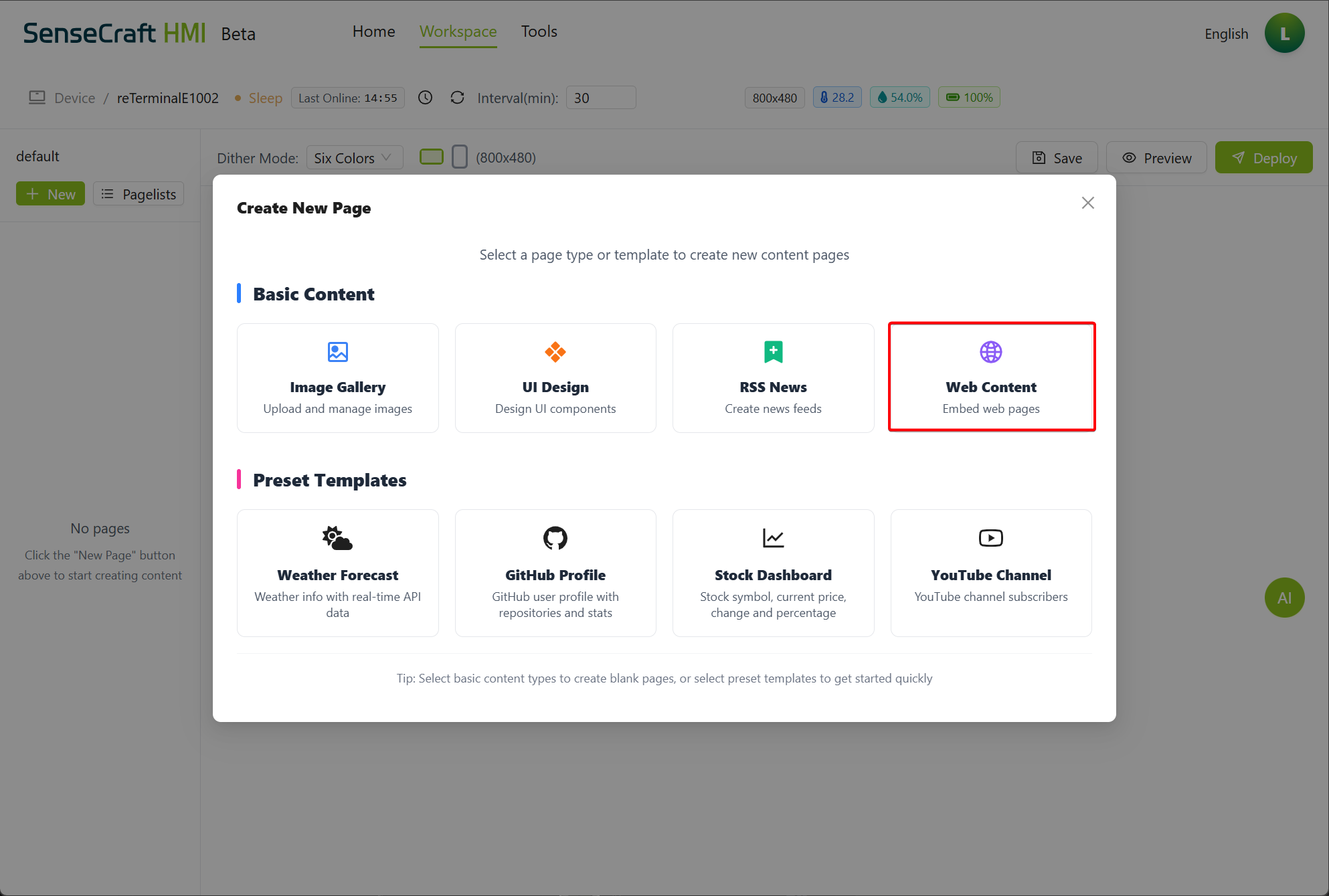Open the English language selector
The width and height of the screenshot is (1329, 896).
1226,33
